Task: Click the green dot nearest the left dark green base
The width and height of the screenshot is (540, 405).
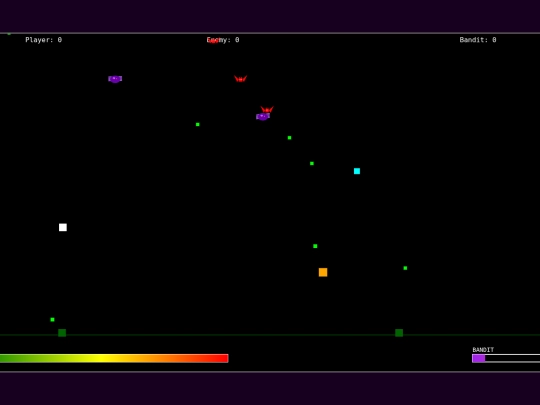Action: coord(52,320)
